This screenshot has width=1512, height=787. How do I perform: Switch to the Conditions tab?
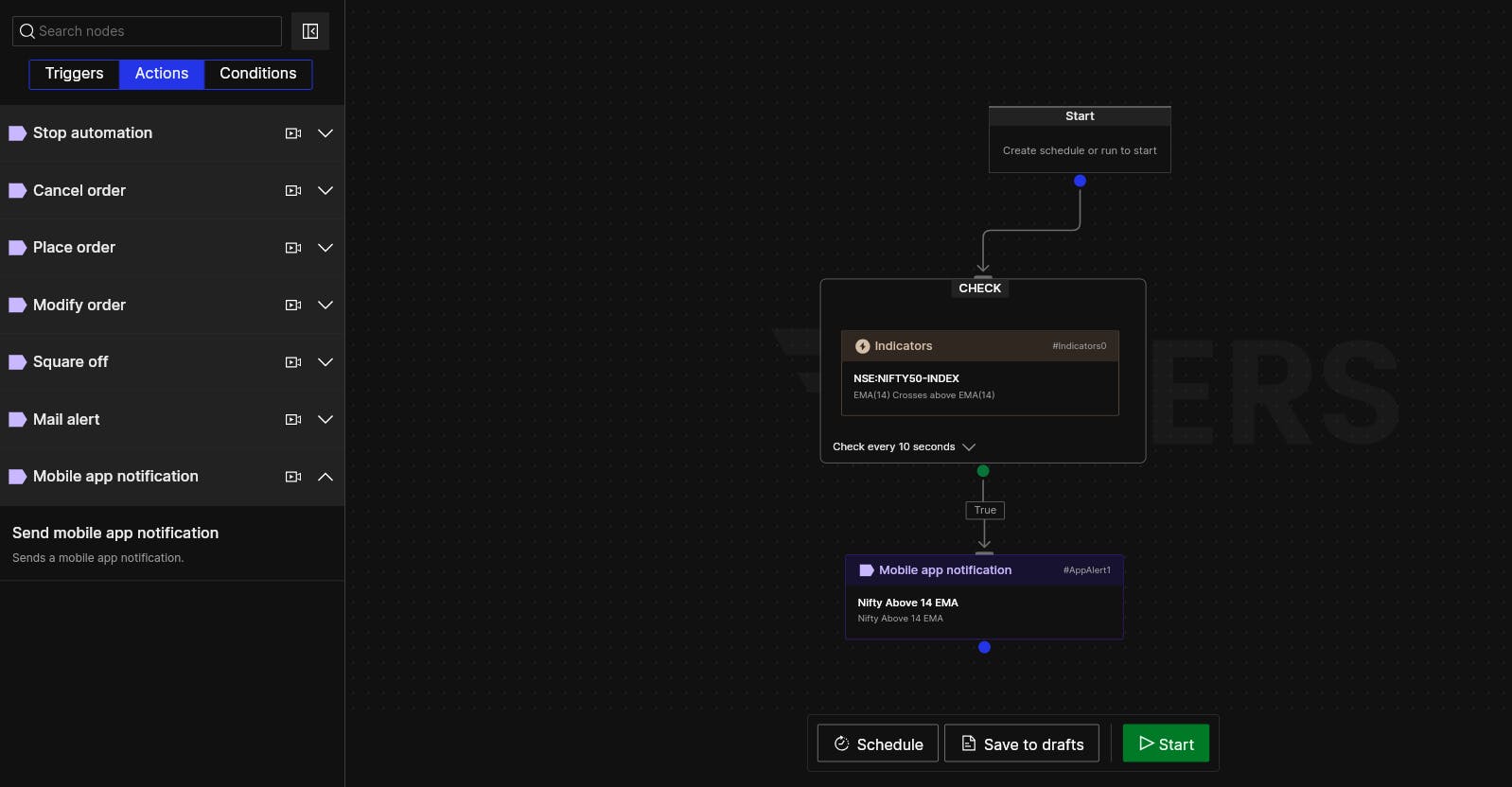[x=258, y=74]
